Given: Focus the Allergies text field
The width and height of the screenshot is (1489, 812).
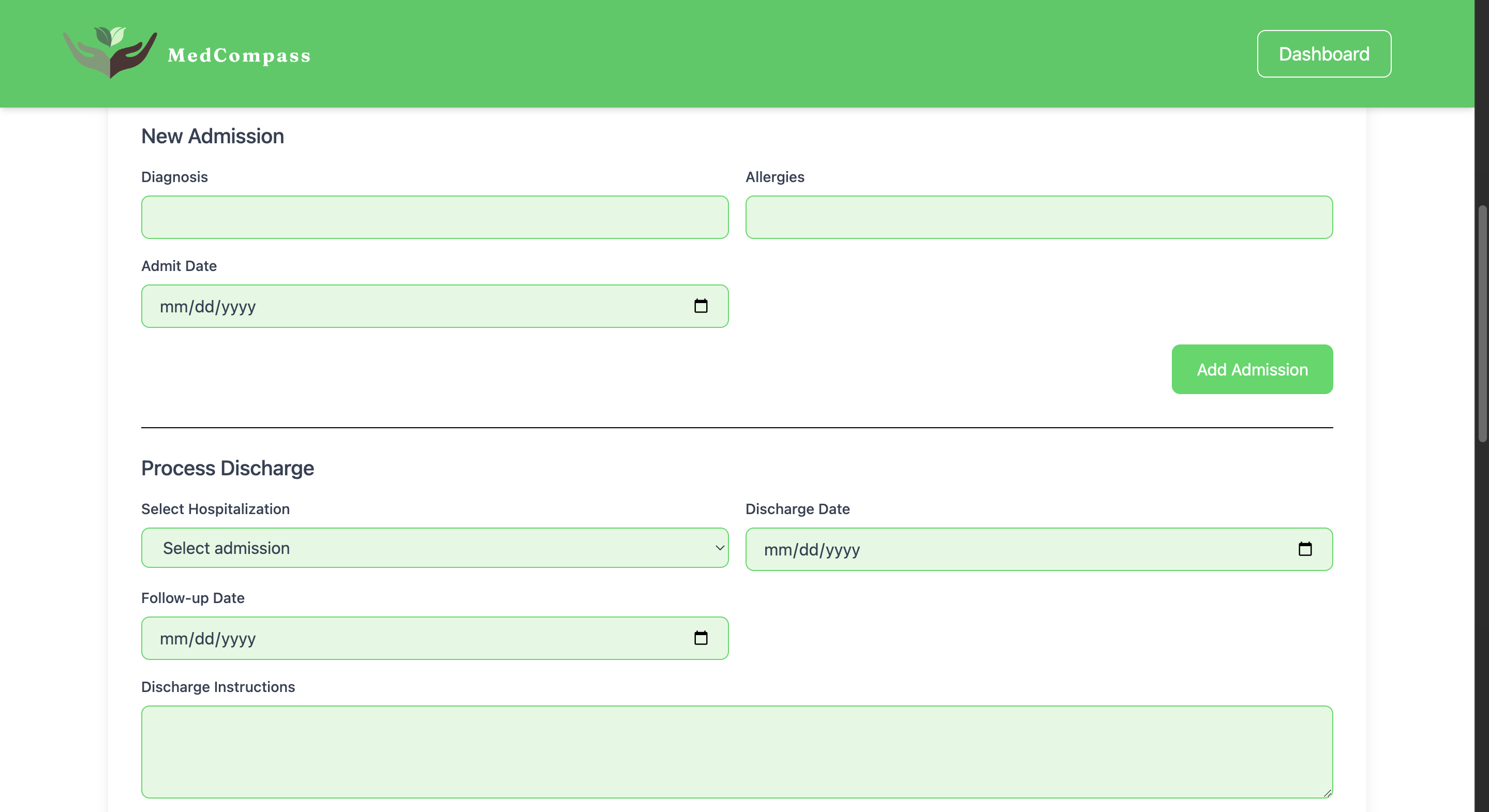Looking at the screenshot, I should (x=1039, y=217).
